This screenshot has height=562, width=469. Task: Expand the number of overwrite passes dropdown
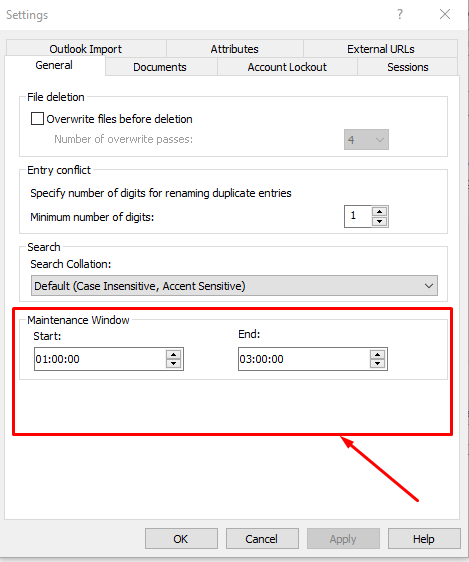[x=366, y=139]
